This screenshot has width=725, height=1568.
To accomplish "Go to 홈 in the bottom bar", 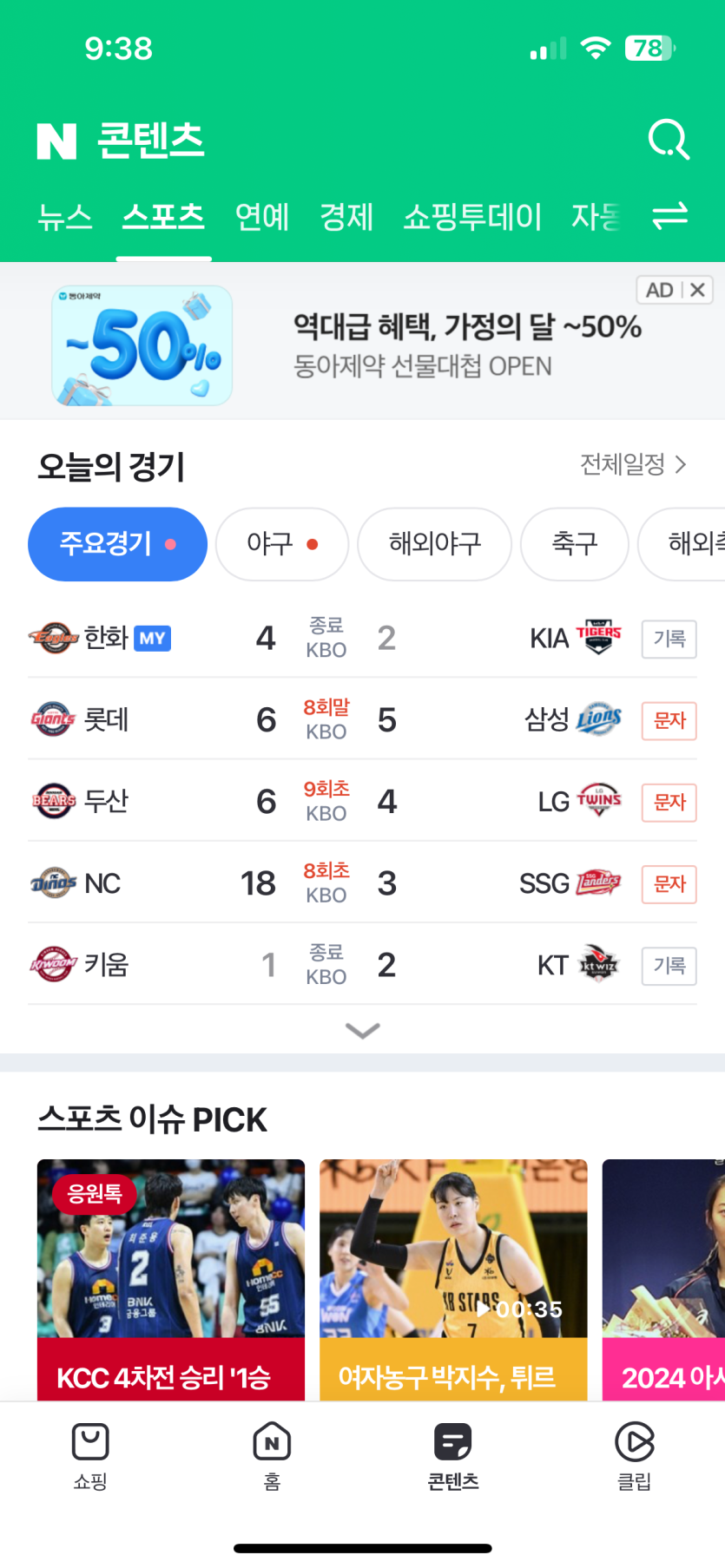I will pos(272,1442).
